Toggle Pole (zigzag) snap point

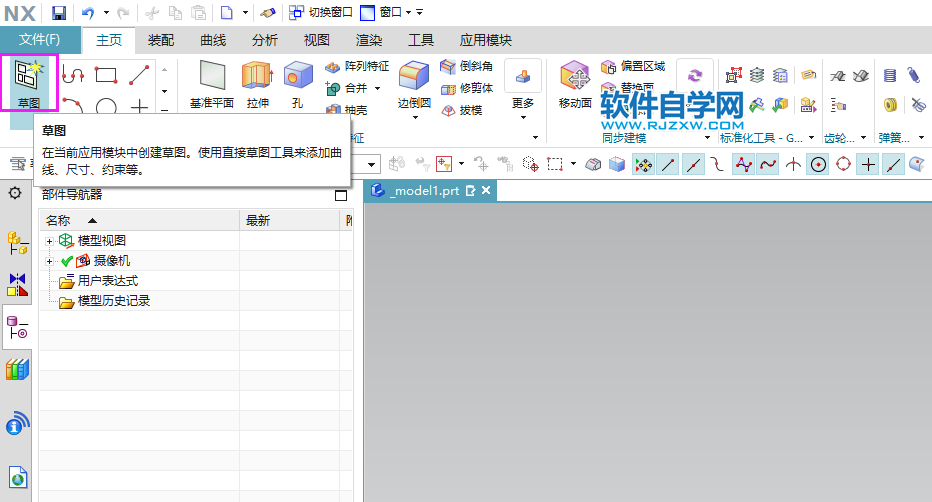[x=743, y=164]
